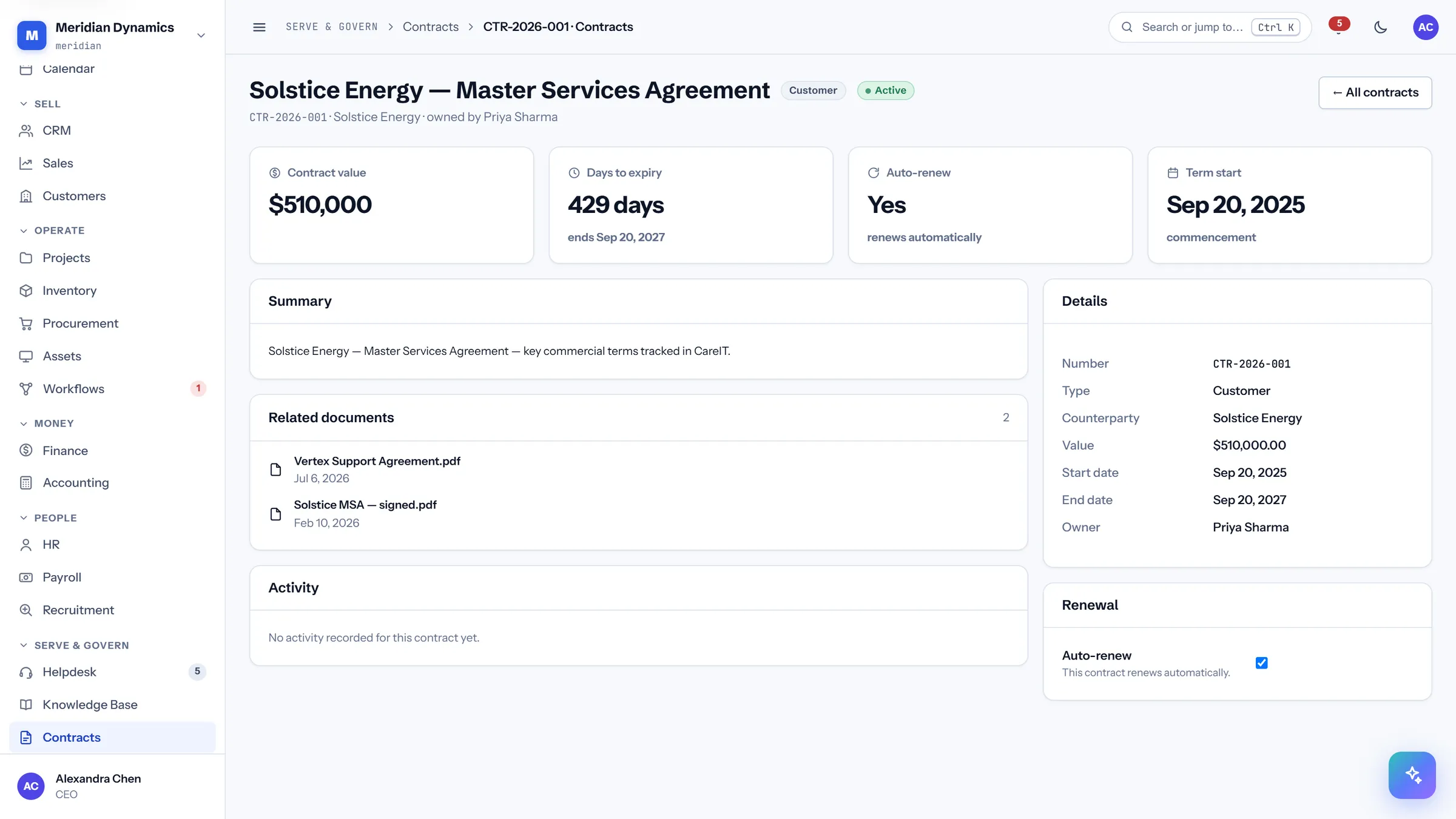Open Procurement from the sidebar
The height and width of the screenshot is (819, 1456).
click(112, 323)
